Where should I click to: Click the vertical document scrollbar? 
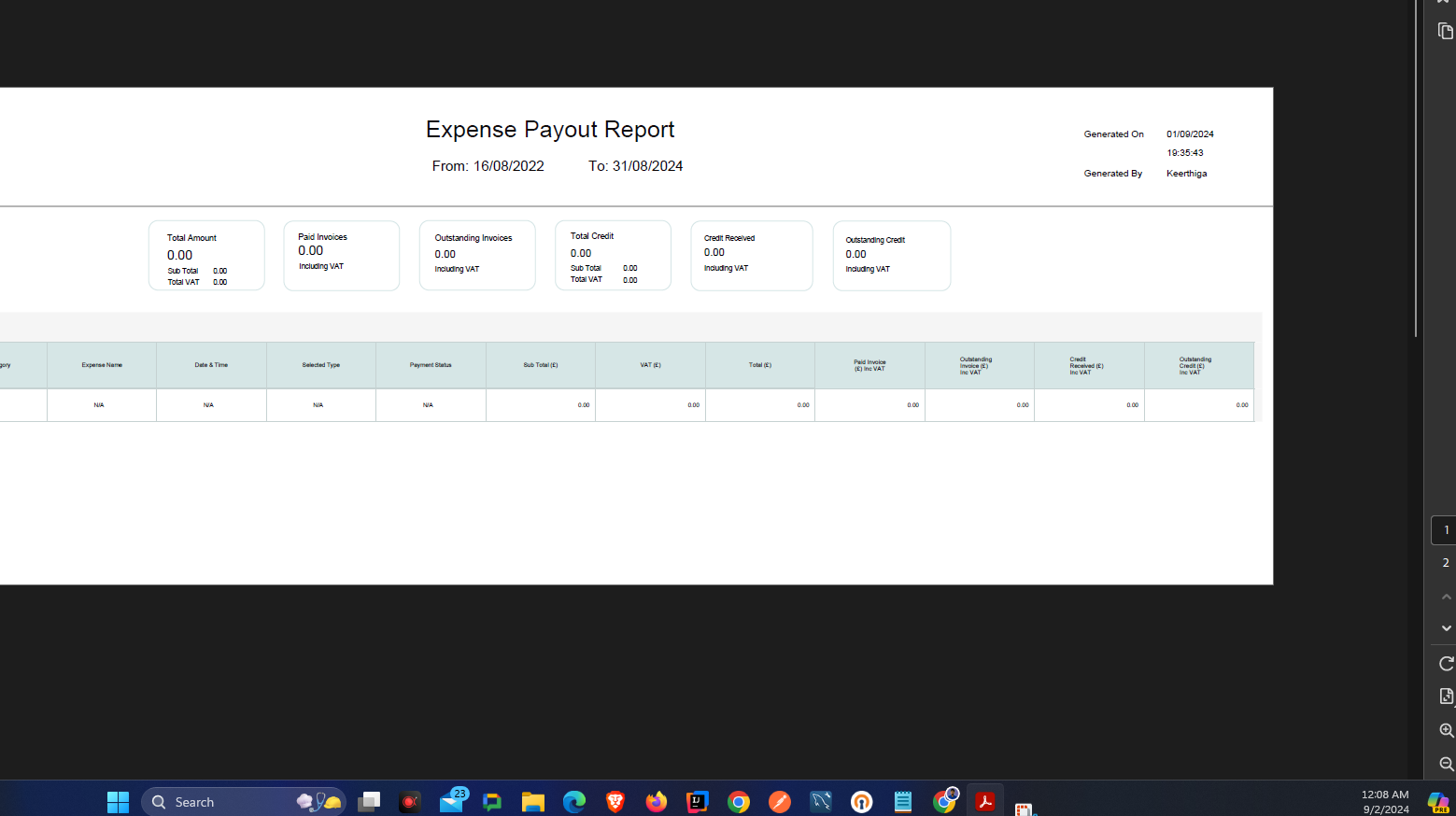pyautogui.click(x=1416, y=168)
